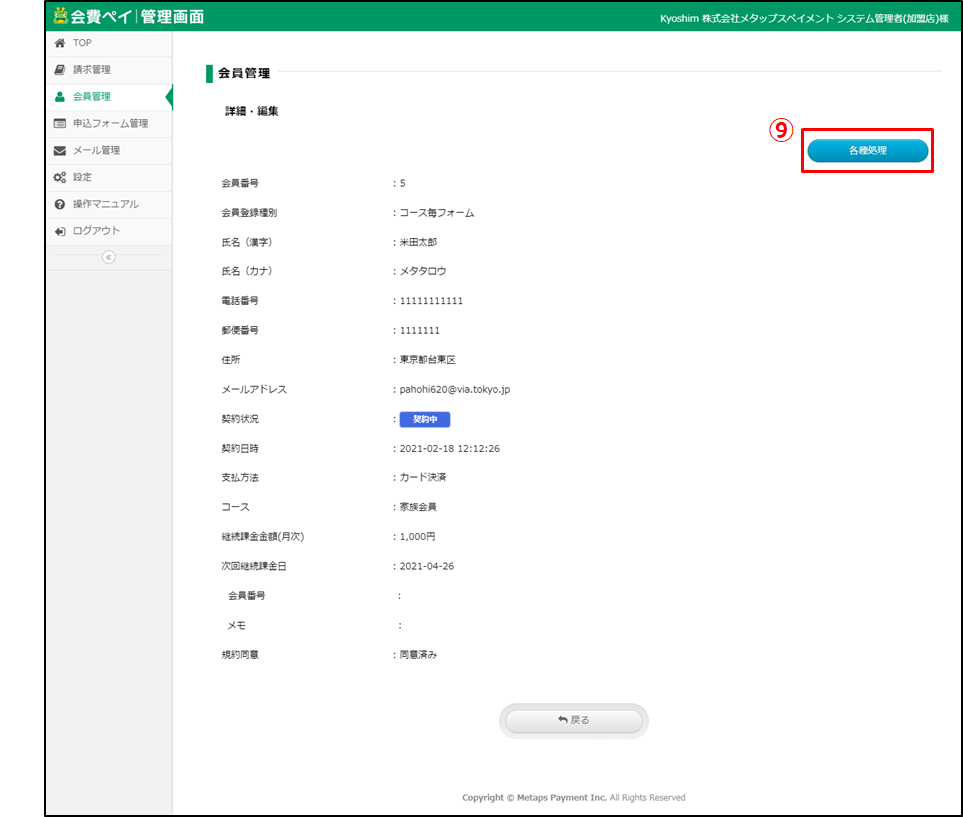Click the 戻る button
Viewport: 963px width, 817px height.
click(573, 720)
